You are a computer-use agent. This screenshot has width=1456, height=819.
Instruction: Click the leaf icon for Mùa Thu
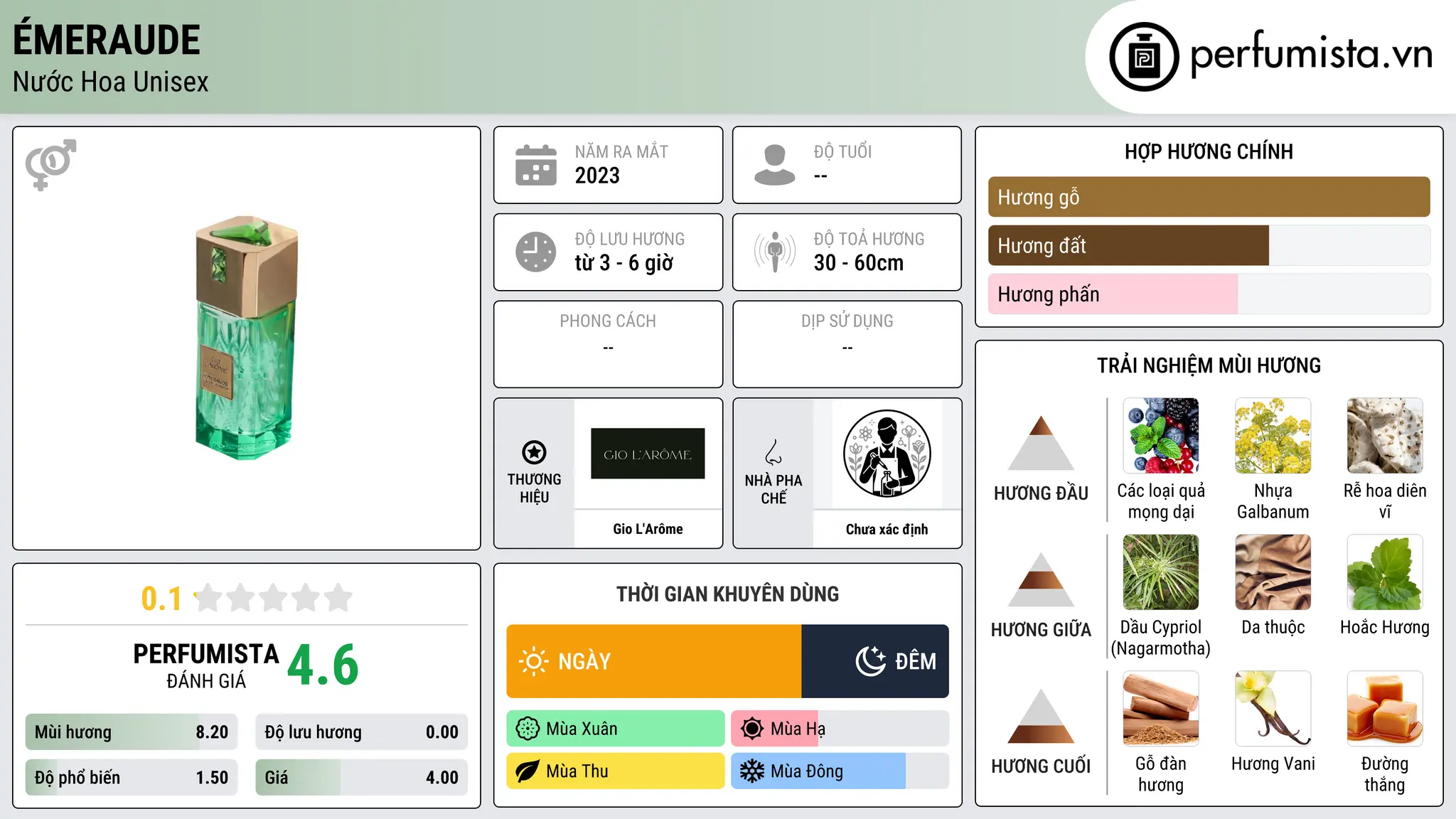tap(528, 771)
